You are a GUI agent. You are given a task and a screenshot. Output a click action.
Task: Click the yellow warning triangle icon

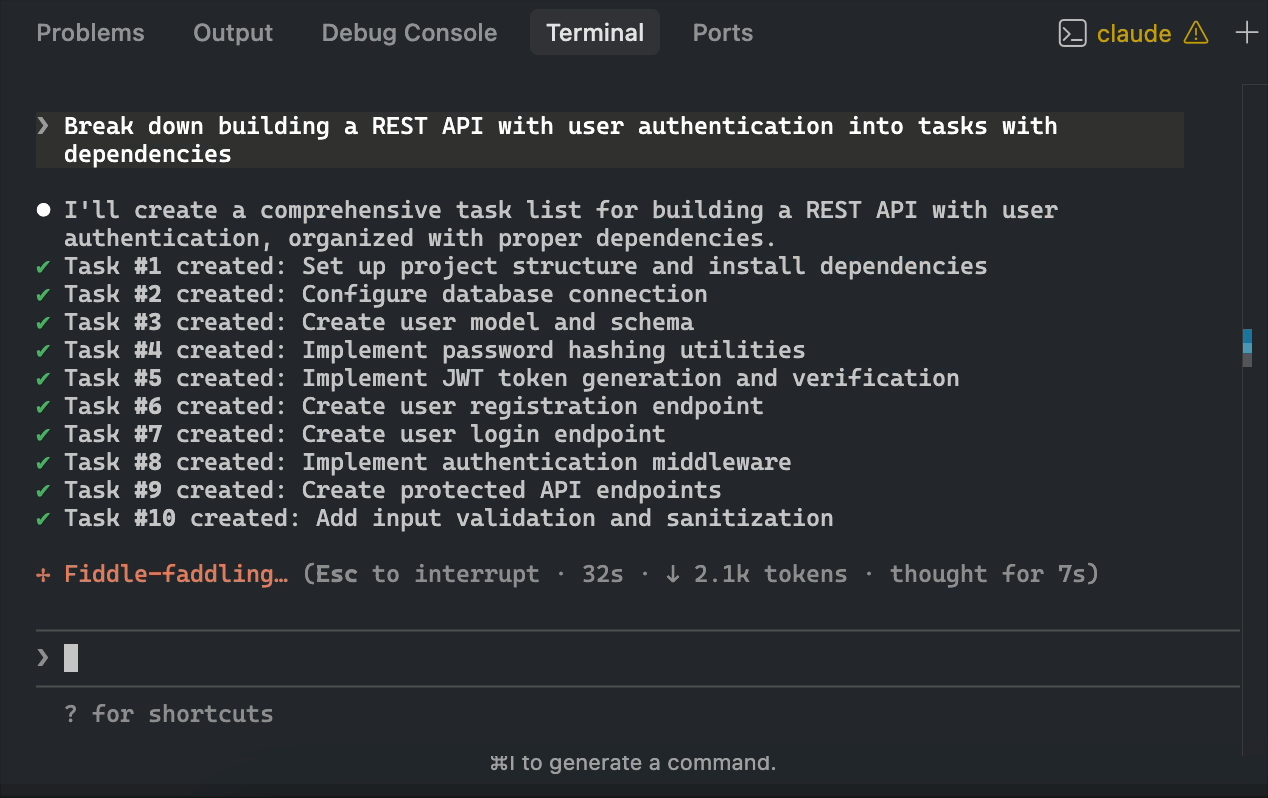tap(1195, 34)
